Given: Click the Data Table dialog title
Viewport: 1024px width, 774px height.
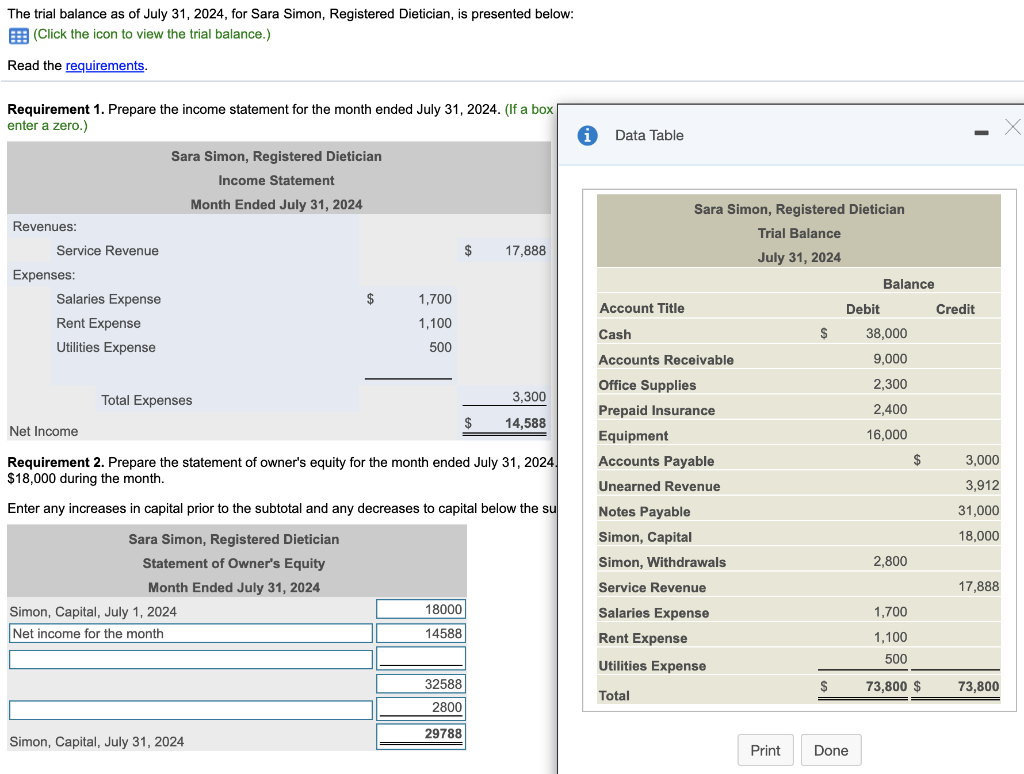Looking at the screenshot, I should [x=649, y=135].
